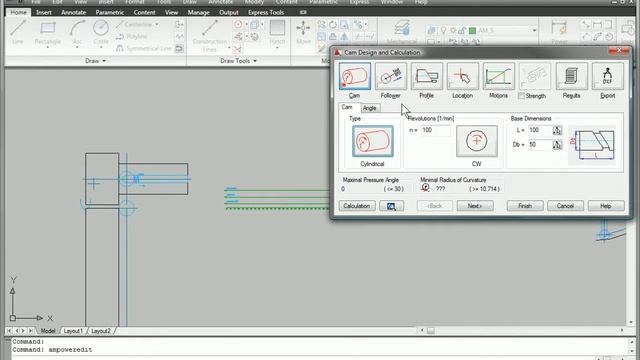Open the Express Tools ribbon tab
This screenshot has height=360, width=640.
(x=266, y=12)
